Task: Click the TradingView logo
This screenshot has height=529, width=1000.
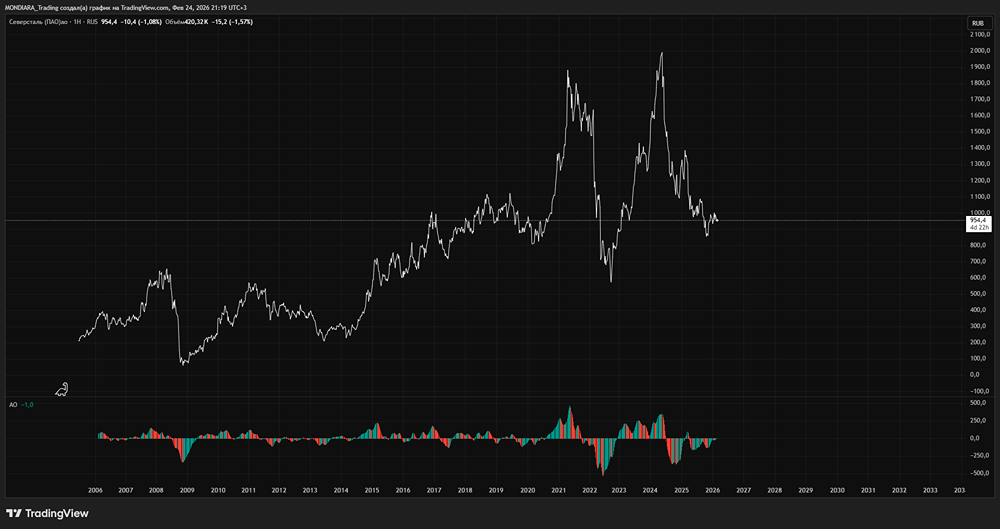Action: (47, 513)
